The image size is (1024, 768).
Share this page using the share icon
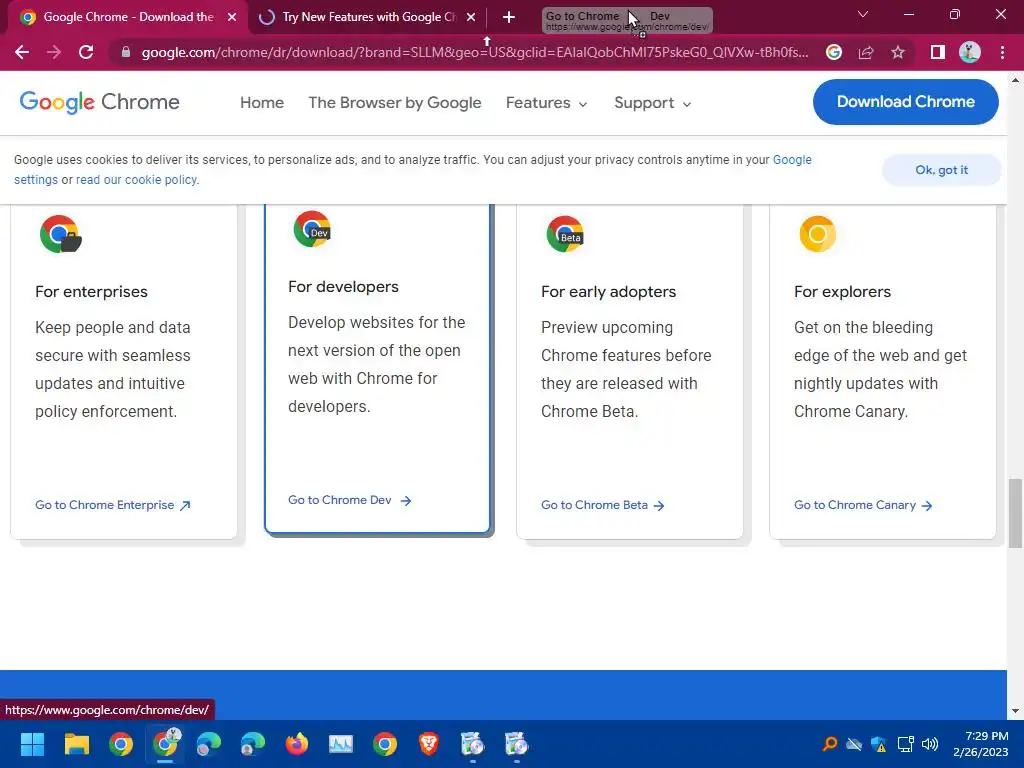pyautogui.click(x=866, y=52)
